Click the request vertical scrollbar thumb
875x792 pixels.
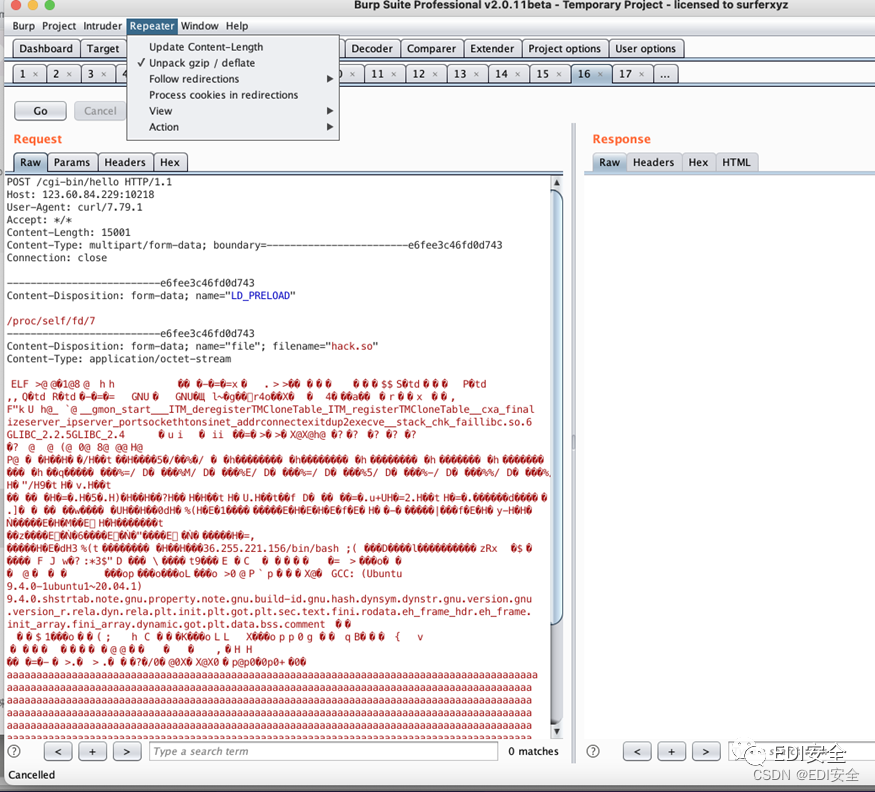[x=556, y=407]
